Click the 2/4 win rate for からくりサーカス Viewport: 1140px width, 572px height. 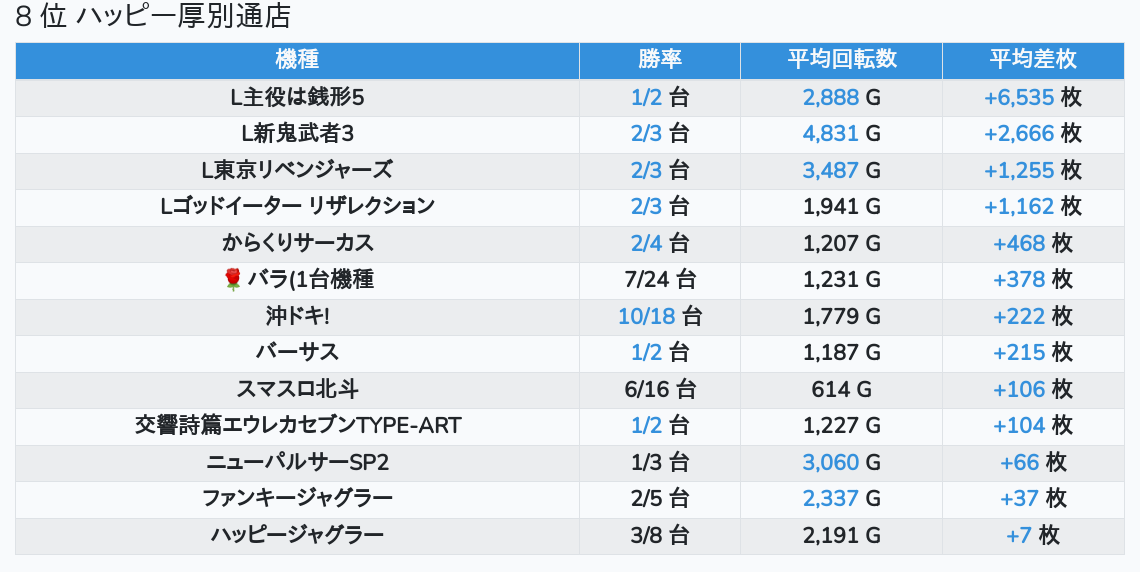tap(647, 243)
